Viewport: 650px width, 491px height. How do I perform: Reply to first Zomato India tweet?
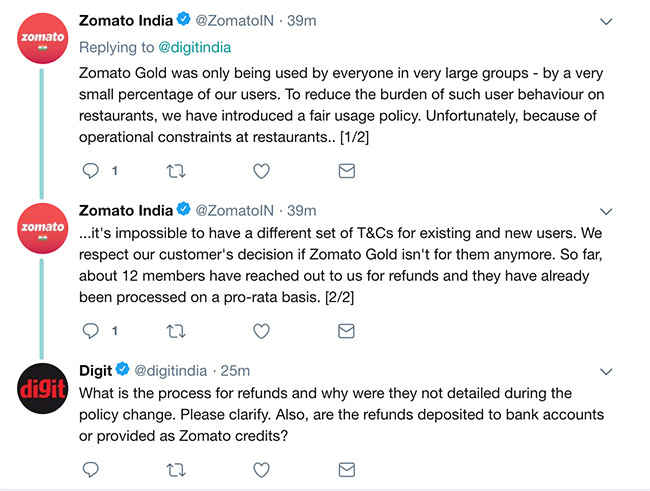[90, 171]
